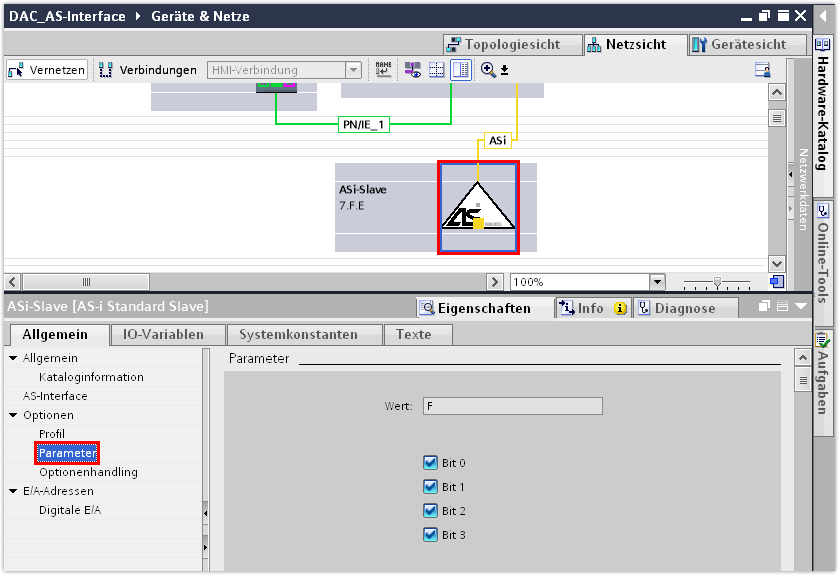Click the Vernetzen button
Screen dimensions: 839x575
click(x=47, y=70)
